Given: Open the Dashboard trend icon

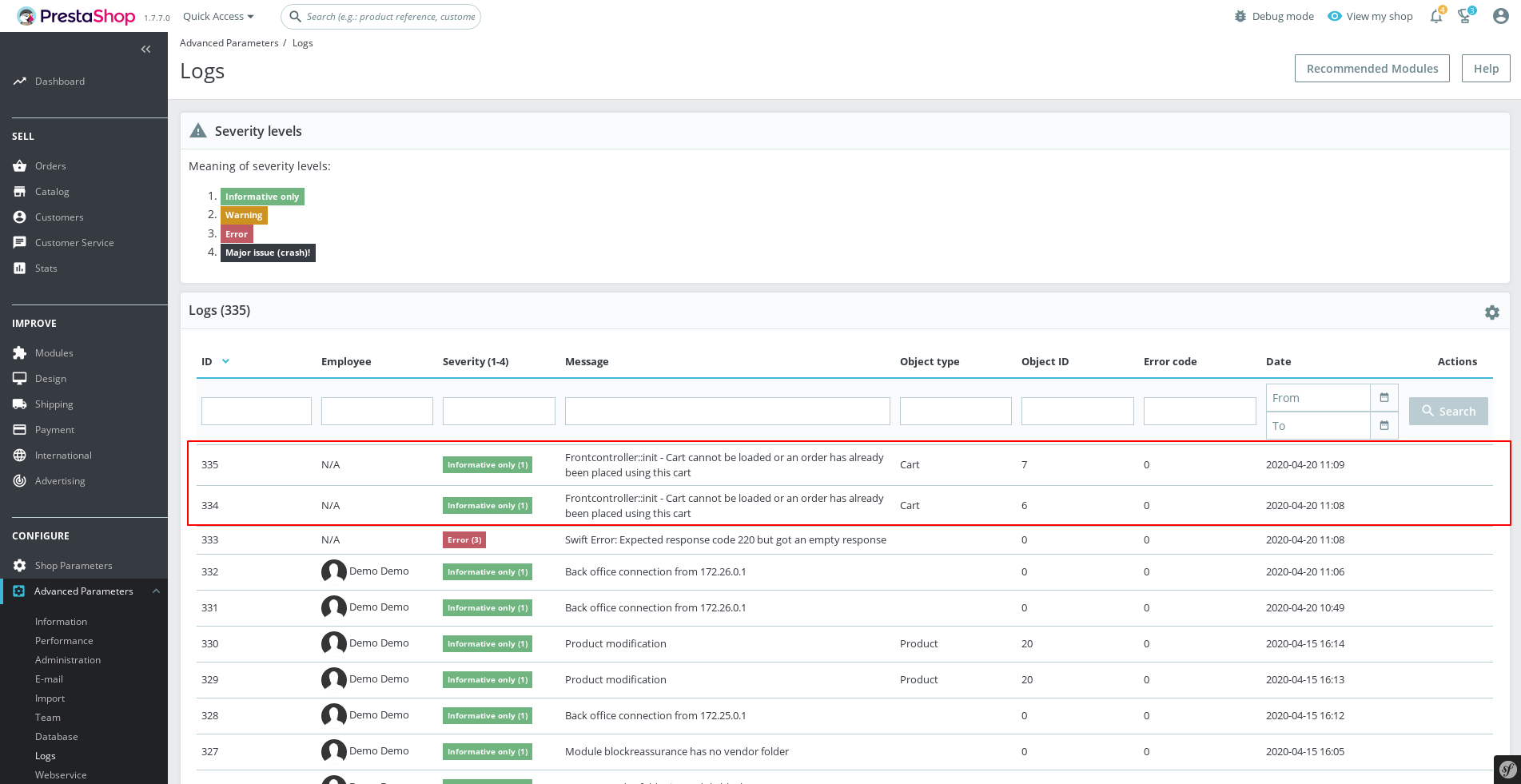Looking at the screenshot, I should (20, 82).
